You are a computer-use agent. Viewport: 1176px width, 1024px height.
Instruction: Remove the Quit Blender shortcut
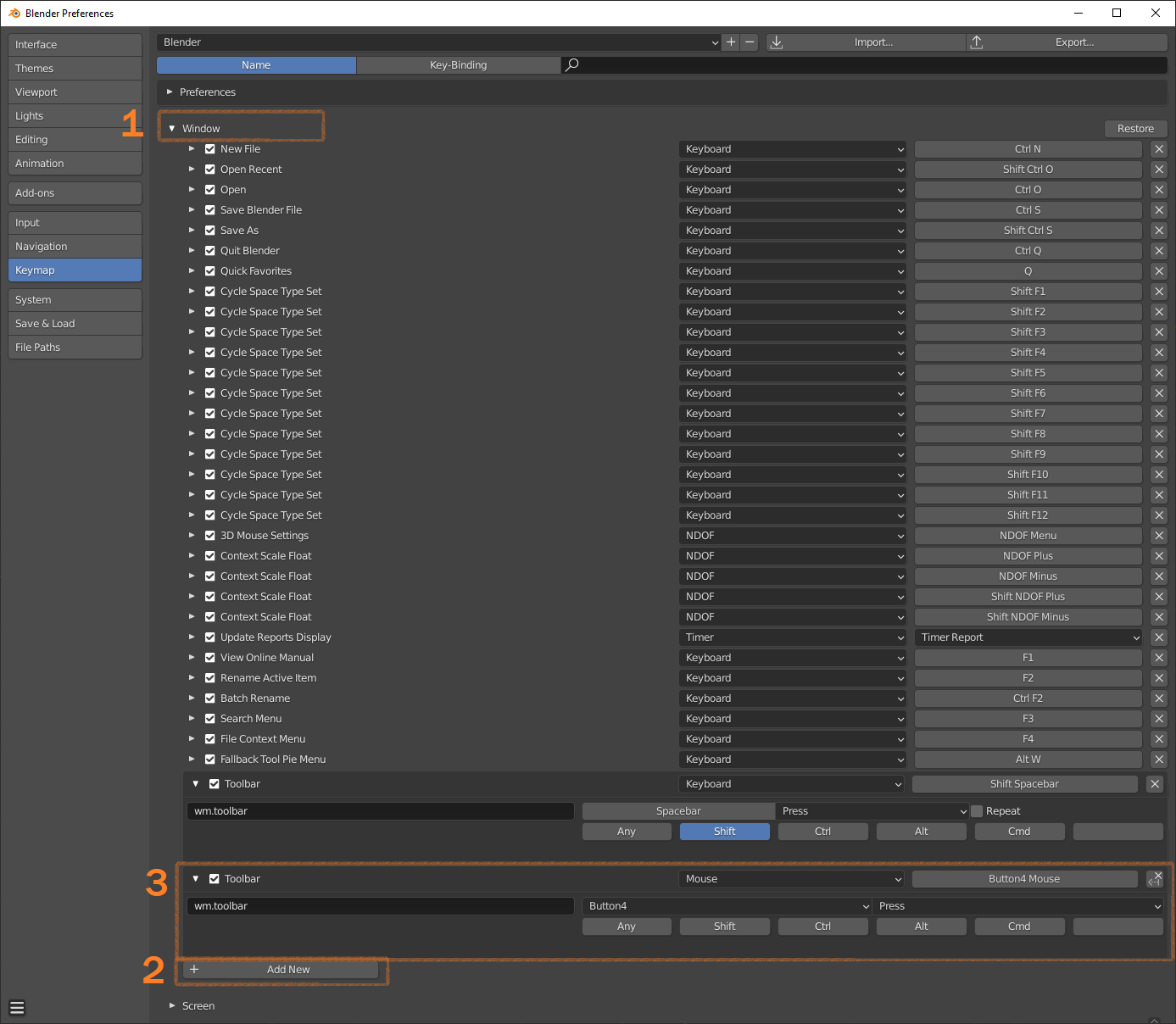tap(1159, 251)
